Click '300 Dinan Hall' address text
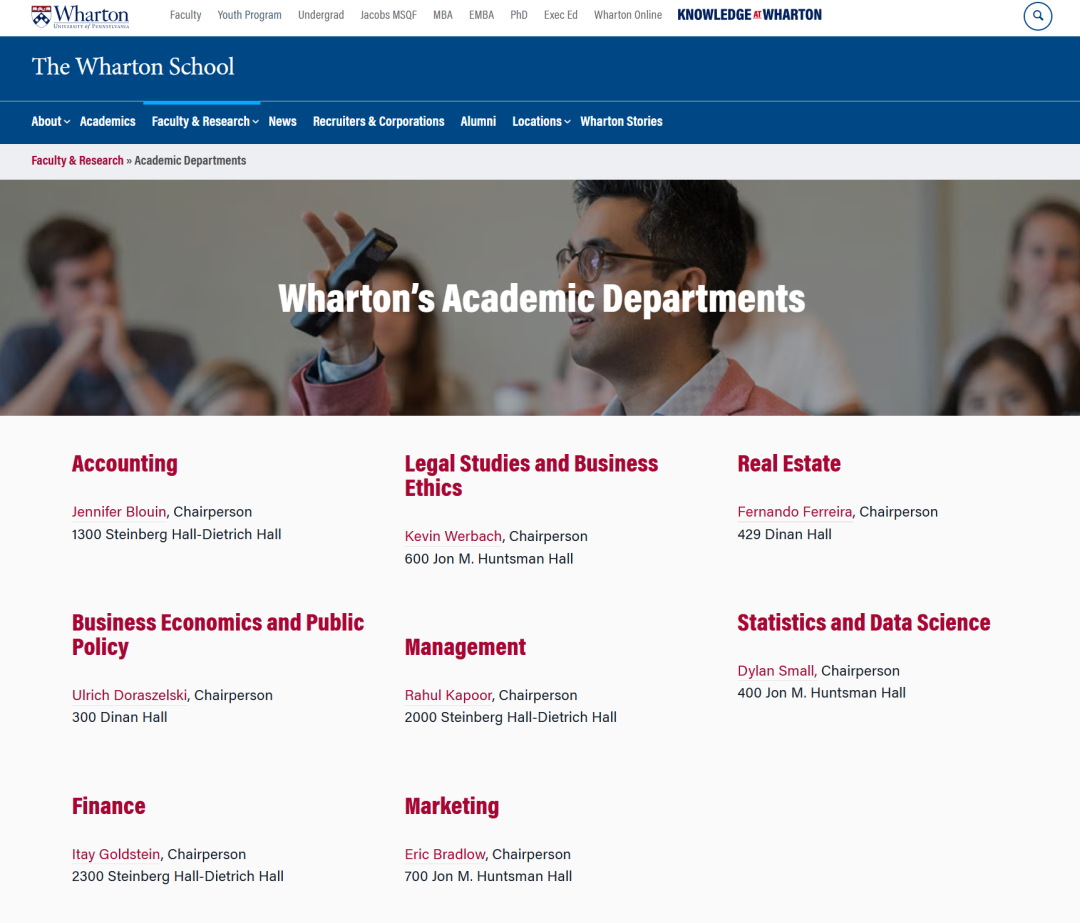1080x923 pixels. 120,718
